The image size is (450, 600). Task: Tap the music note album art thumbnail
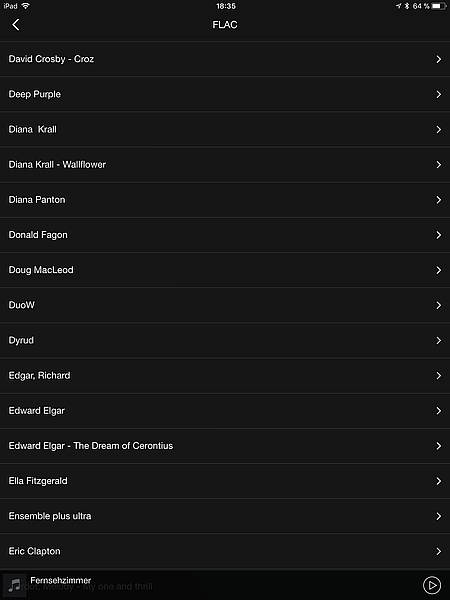(x=14, y=585)
